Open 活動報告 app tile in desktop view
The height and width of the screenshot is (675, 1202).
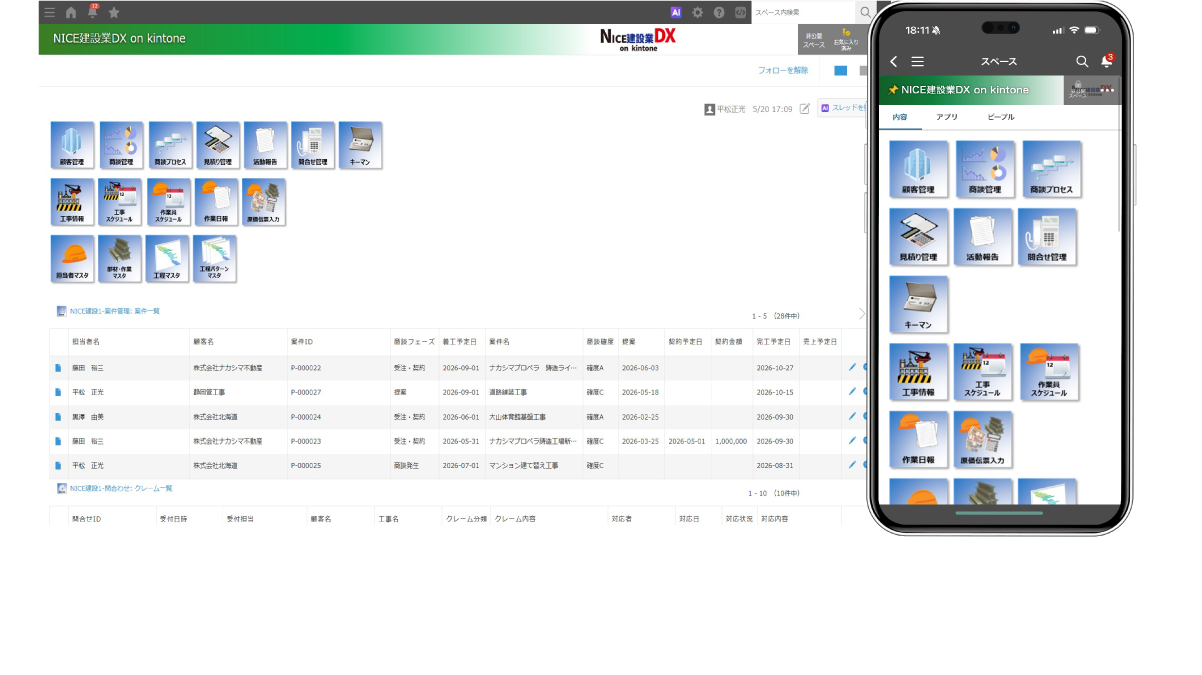click(x=265, y=145)
